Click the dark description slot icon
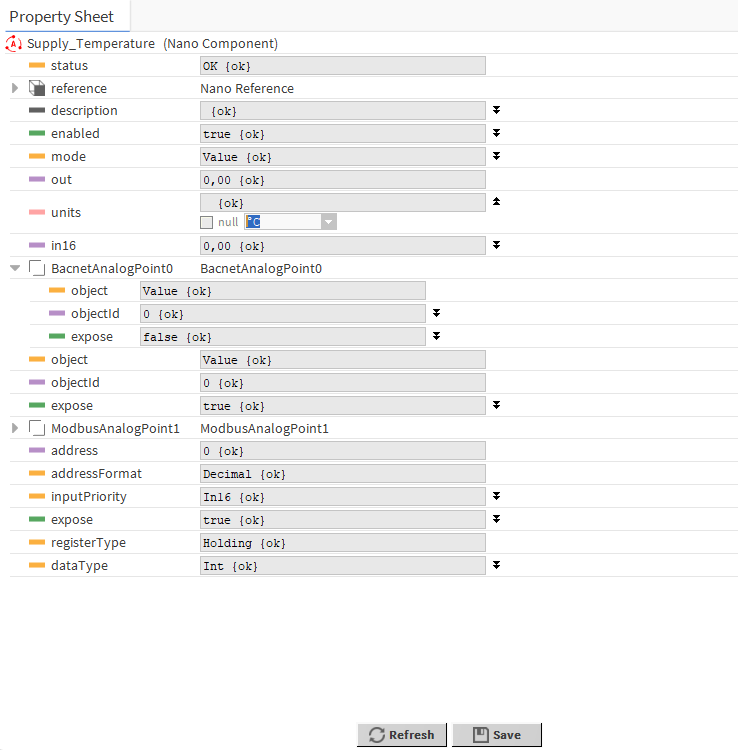 tap(37, 111)
